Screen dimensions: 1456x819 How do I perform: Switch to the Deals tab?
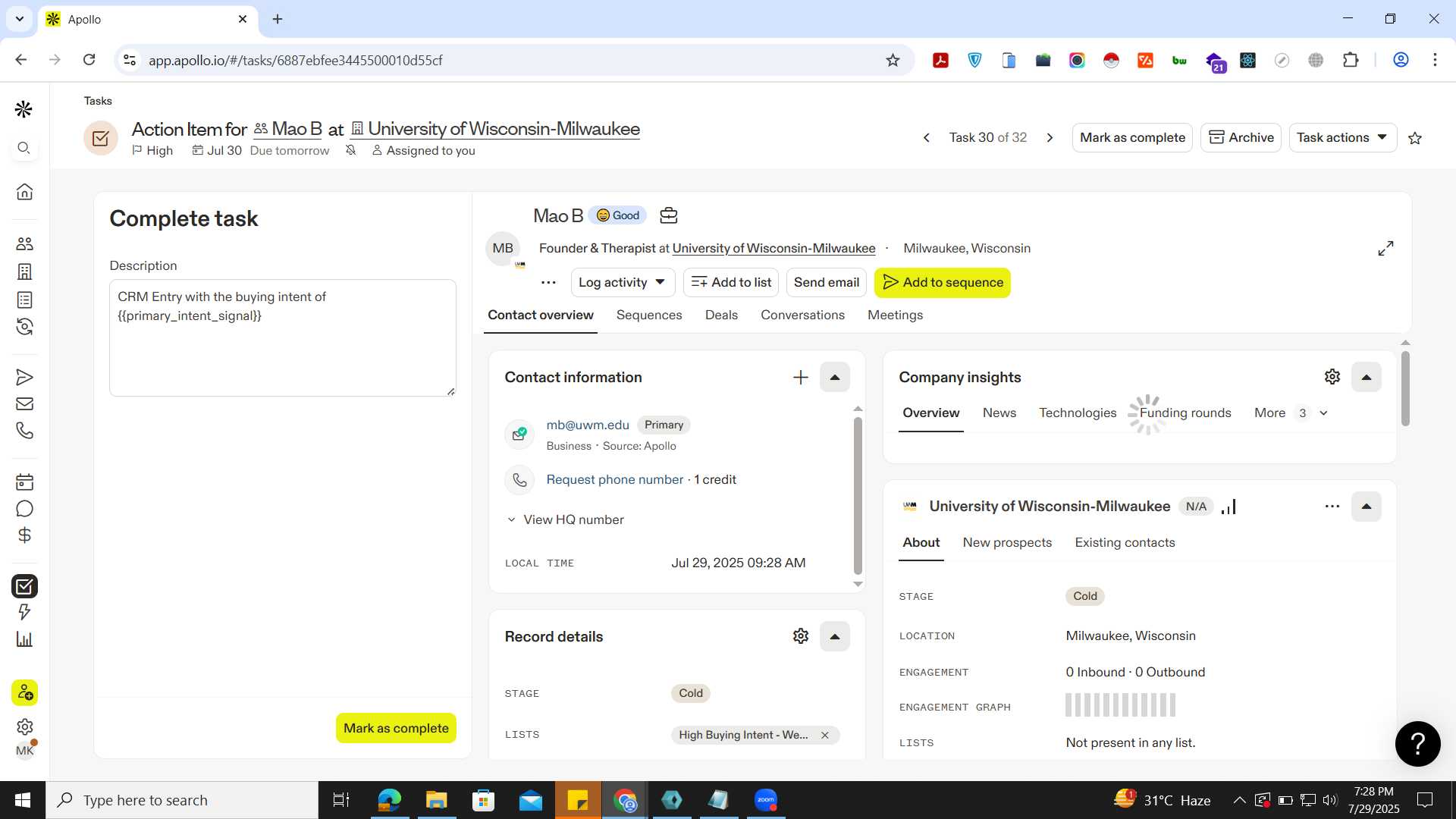tap(721, 315)
